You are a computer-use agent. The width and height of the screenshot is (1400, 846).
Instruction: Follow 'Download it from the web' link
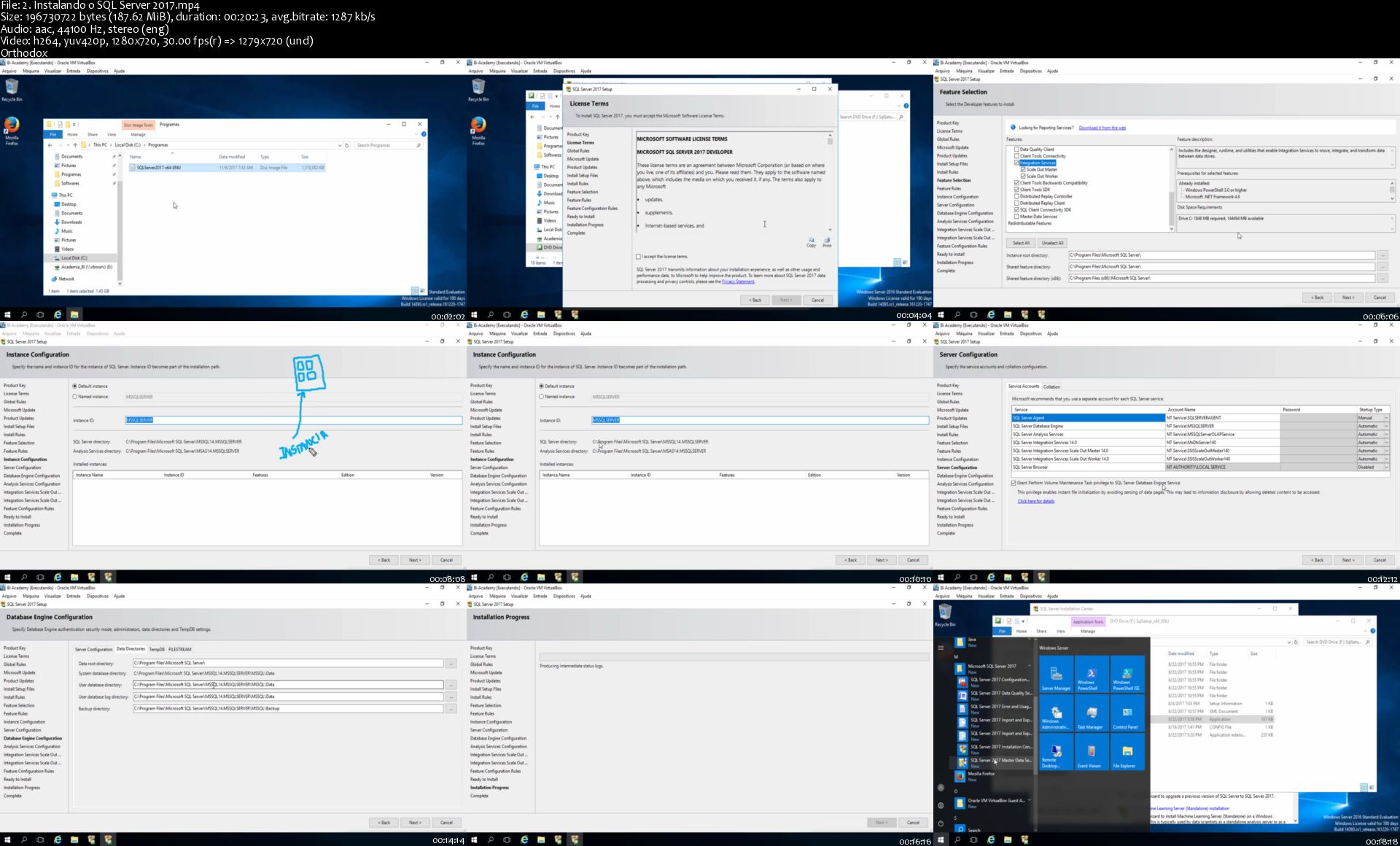(1102, 128)
